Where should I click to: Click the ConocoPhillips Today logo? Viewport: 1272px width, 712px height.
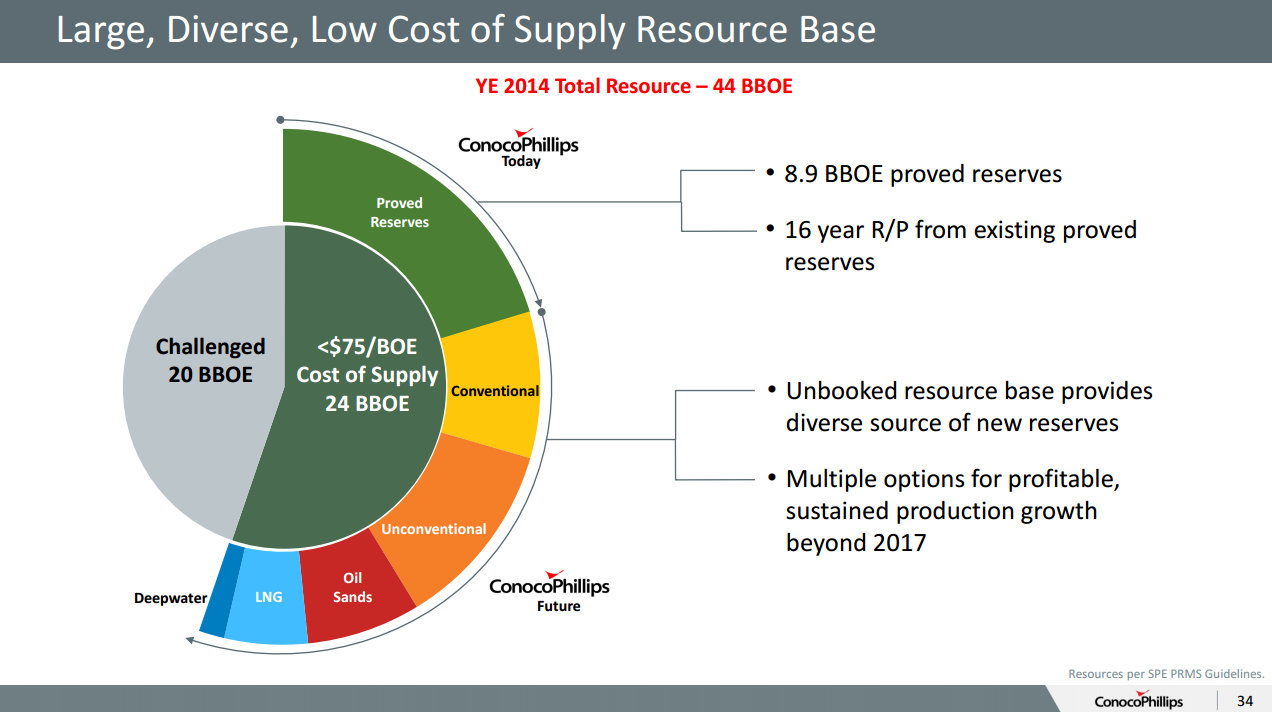click(x=518, y=146)
